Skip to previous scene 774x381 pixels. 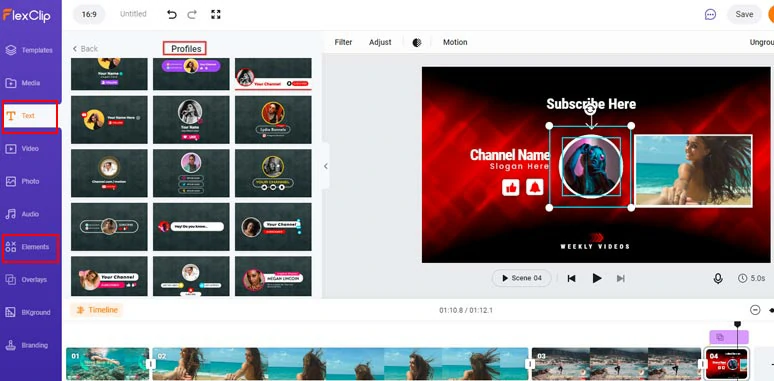572,278
